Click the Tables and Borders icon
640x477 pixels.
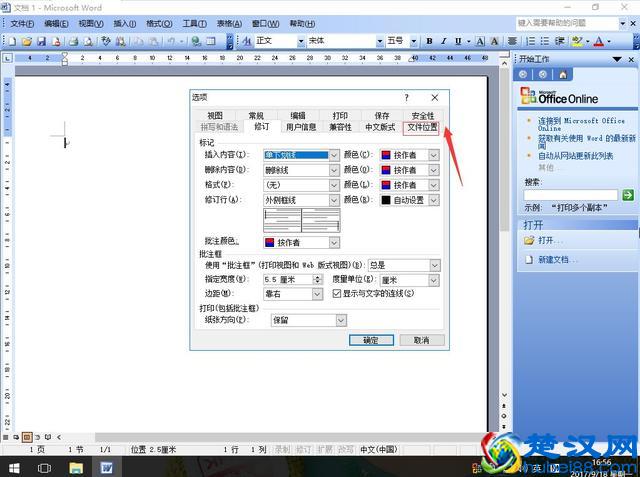tap(211, 41)
